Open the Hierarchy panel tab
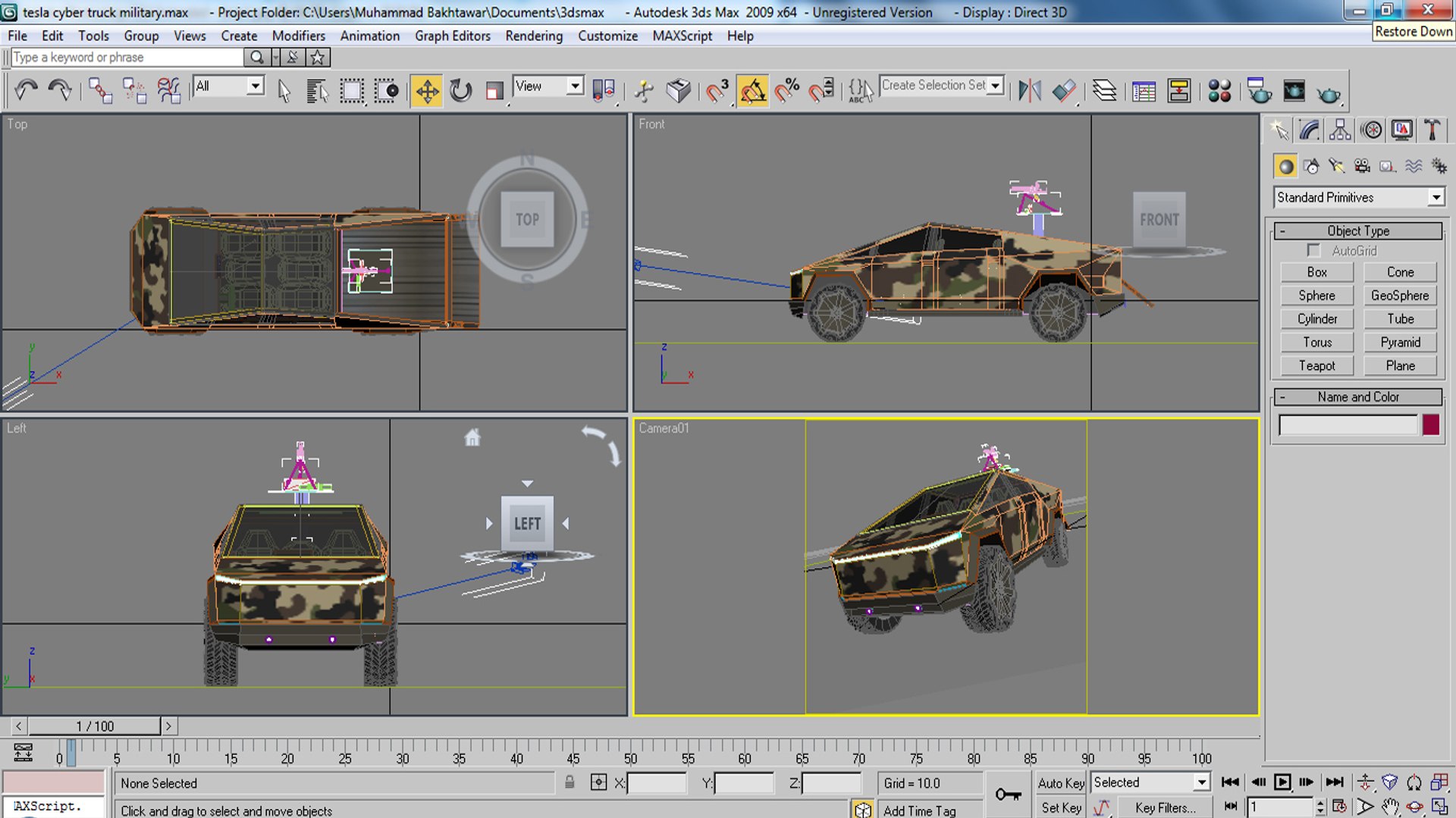This screenshot has height=818, width=1456. tap(1340, 130)
